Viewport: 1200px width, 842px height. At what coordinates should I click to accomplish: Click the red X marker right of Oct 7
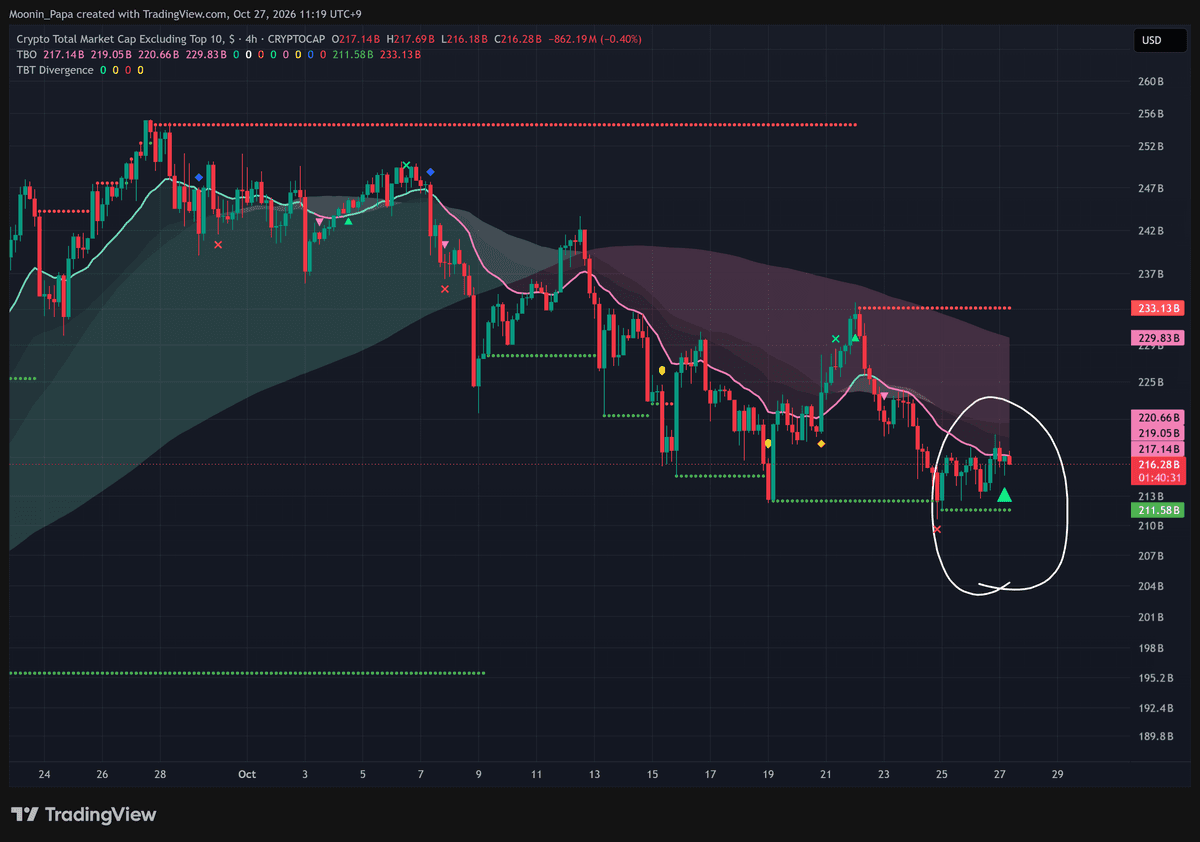tap(445, 289)
